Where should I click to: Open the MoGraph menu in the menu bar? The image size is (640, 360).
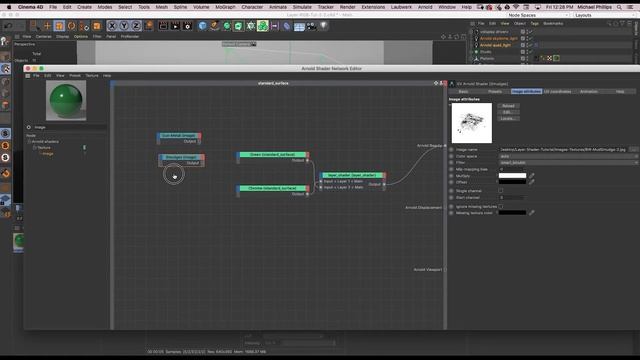[x=225, y=7]
